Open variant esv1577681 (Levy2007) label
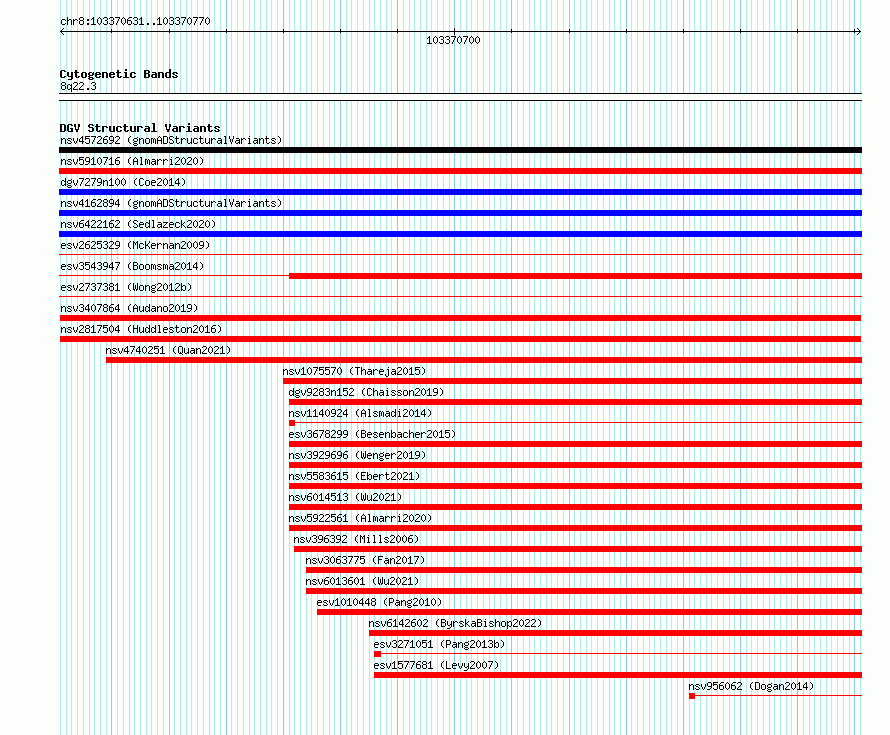The width and height of the screenshot is (890, 735). tap(436, 665)
